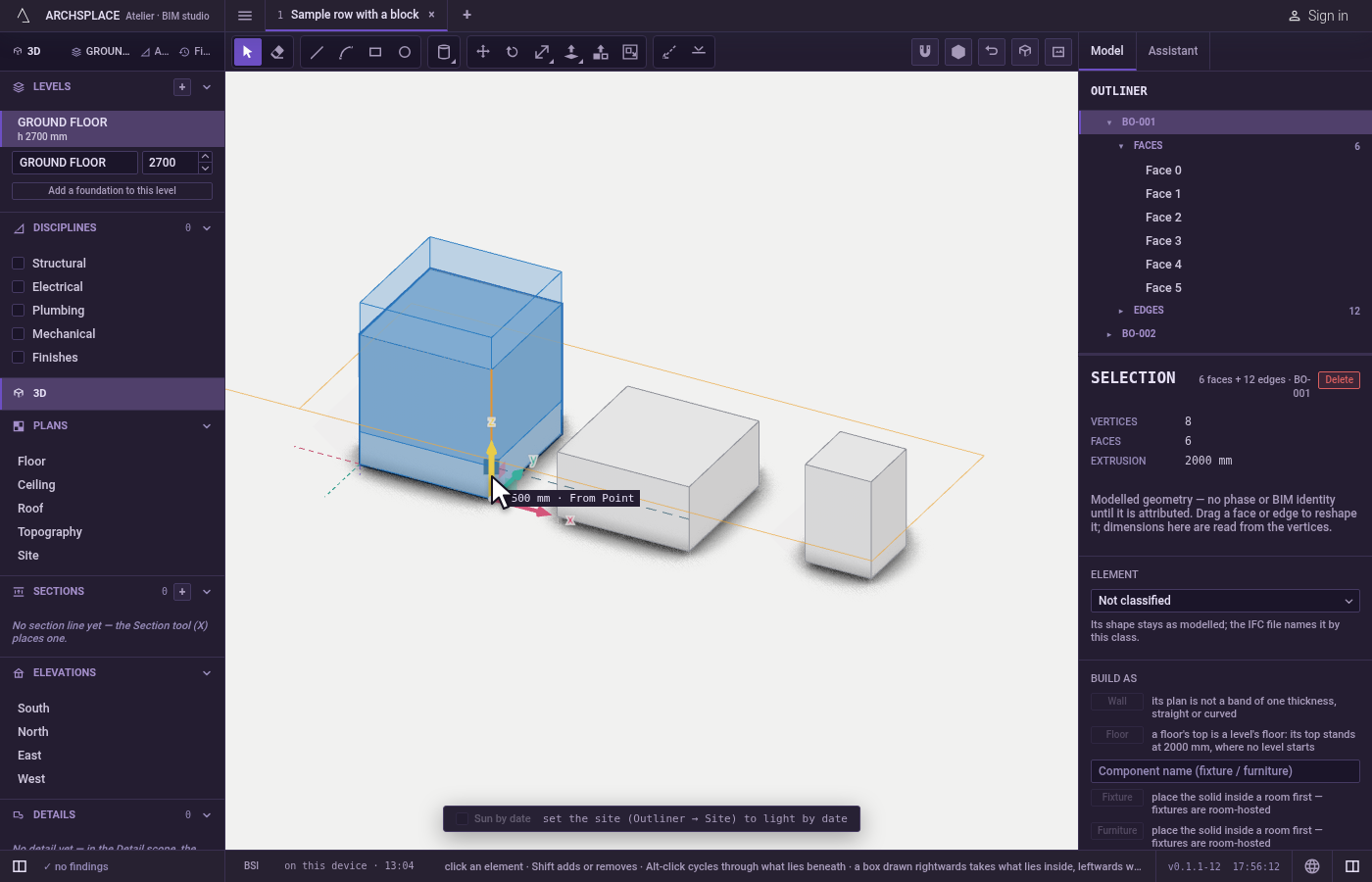Expand the BO-002 outliner node
Screen dimensions: 1372x882
pyautogui.click(x=1109, y=334)
